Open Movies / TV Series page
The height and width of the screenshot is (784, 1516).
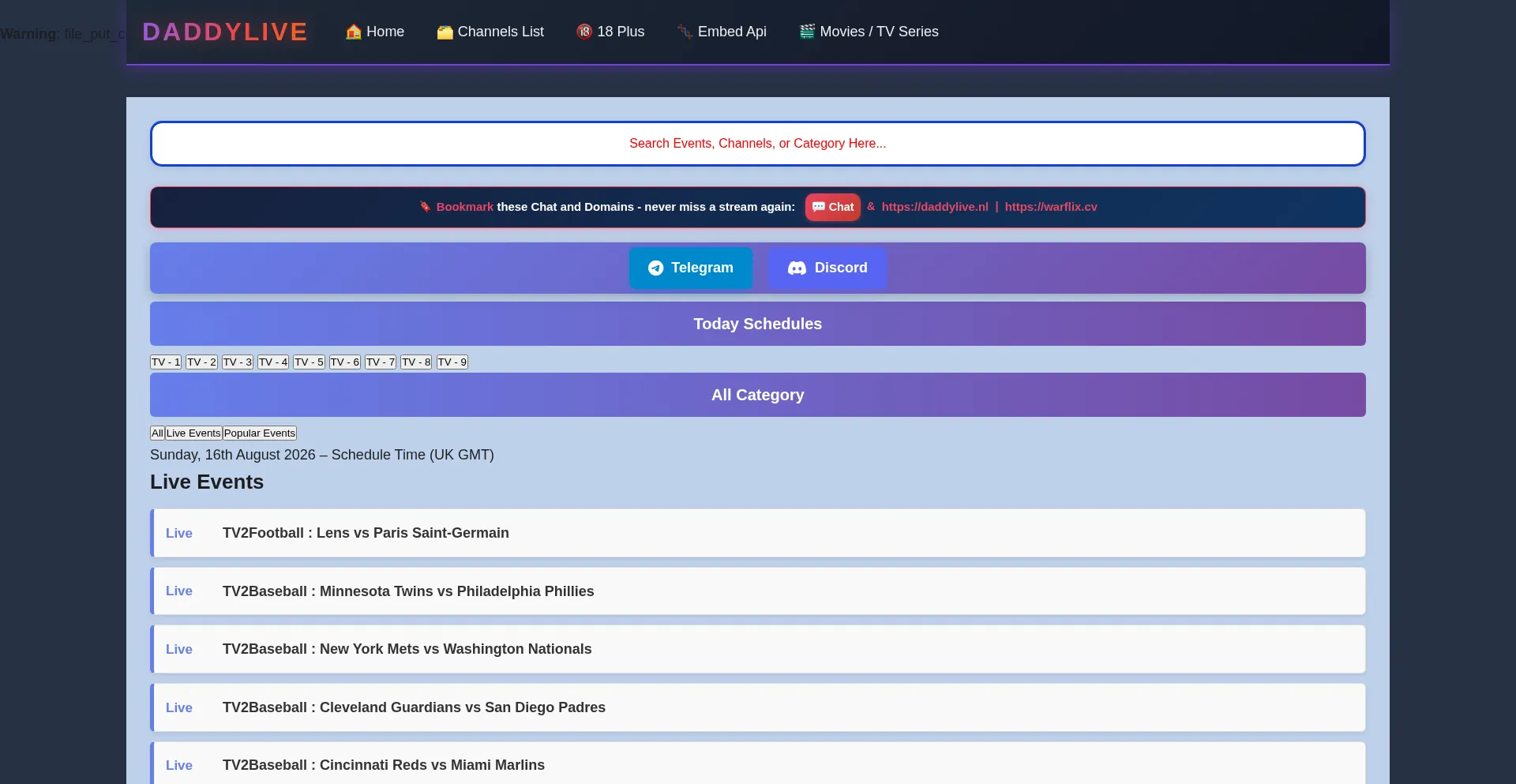coord(869,32)
